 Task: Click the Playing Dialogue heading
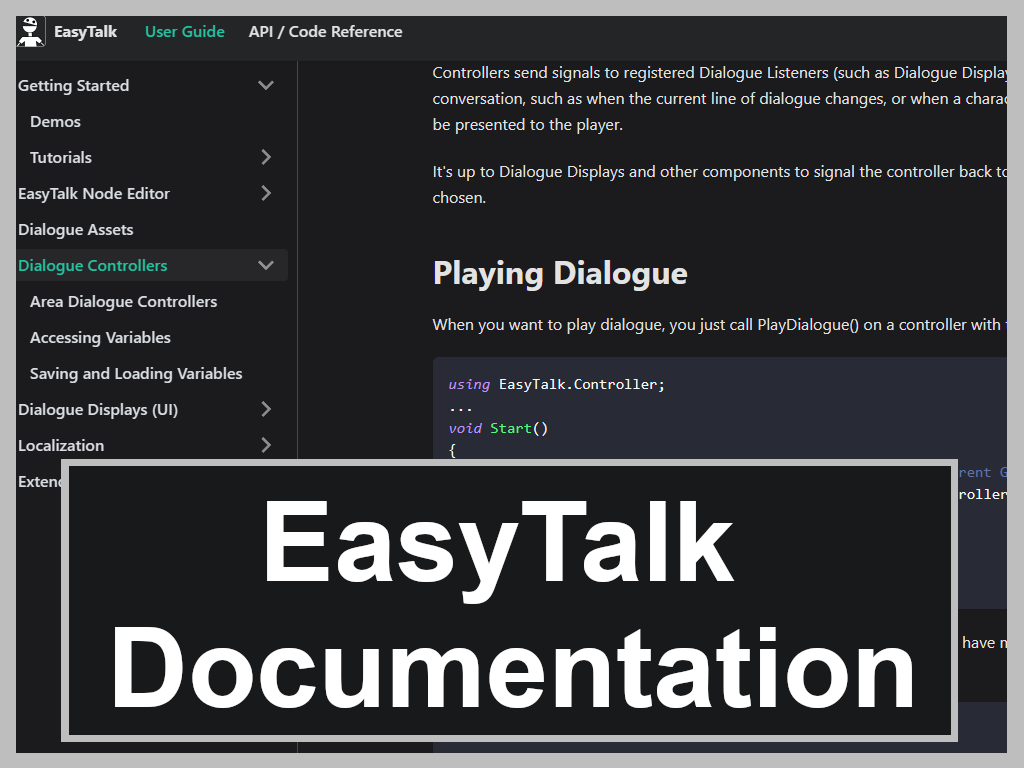tap(560, 274)
